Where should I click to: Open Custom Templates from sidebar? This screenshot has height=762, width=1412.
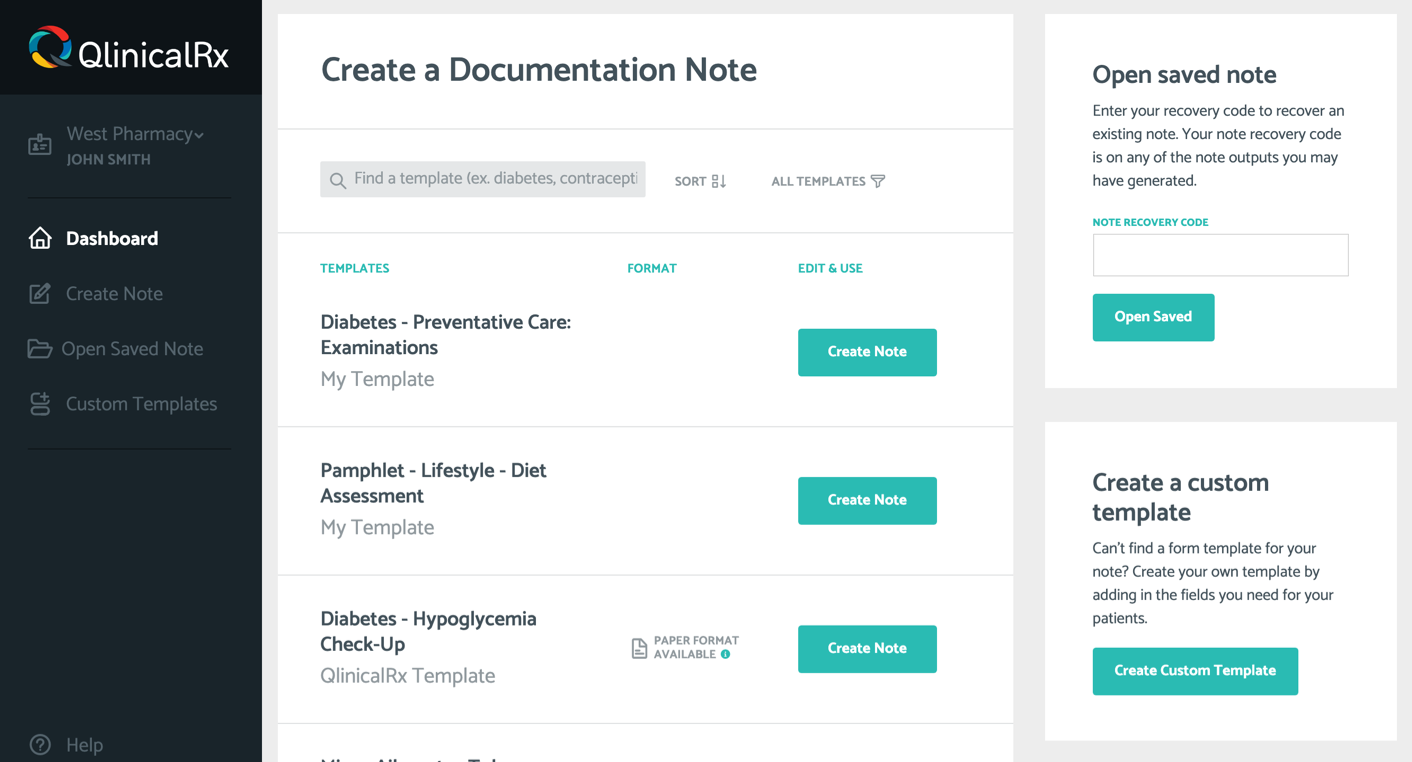tap(141, 404)
